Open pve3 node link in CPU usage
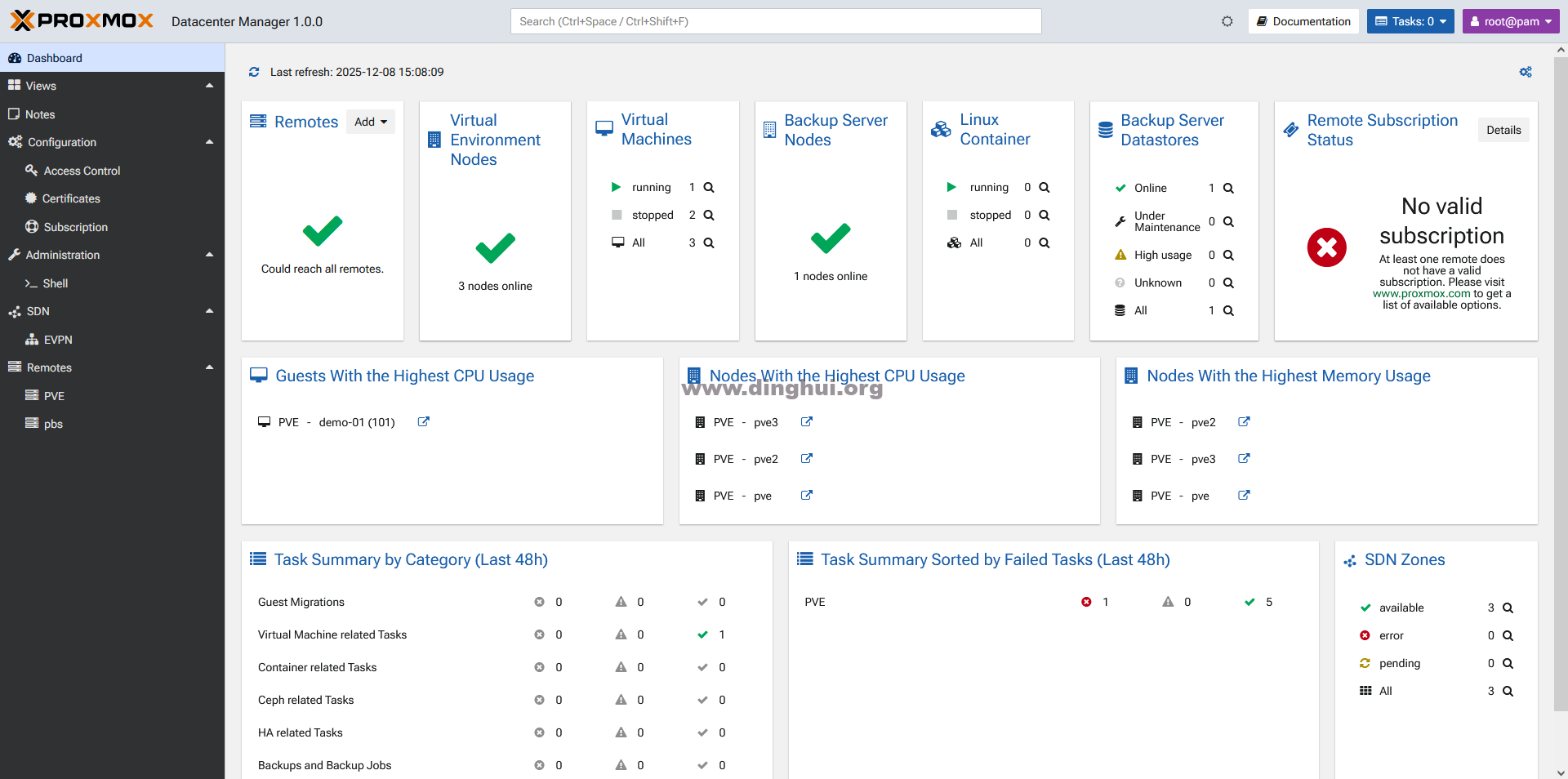The image size is (1568, 779). point(806,422)
